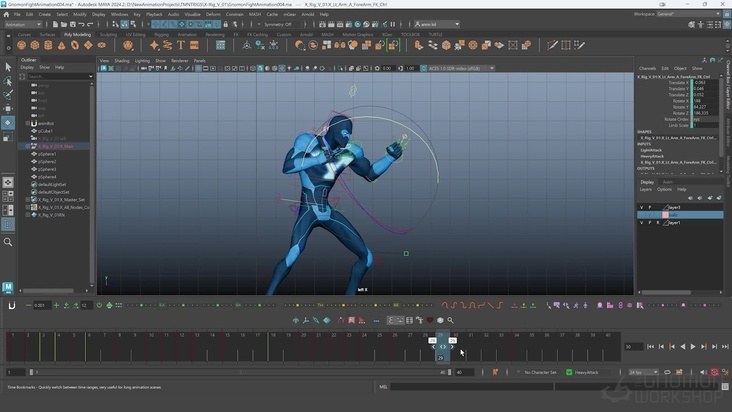Switch to the Rigging shelf tab
The image size is (732, 412).
coord(161,34)
